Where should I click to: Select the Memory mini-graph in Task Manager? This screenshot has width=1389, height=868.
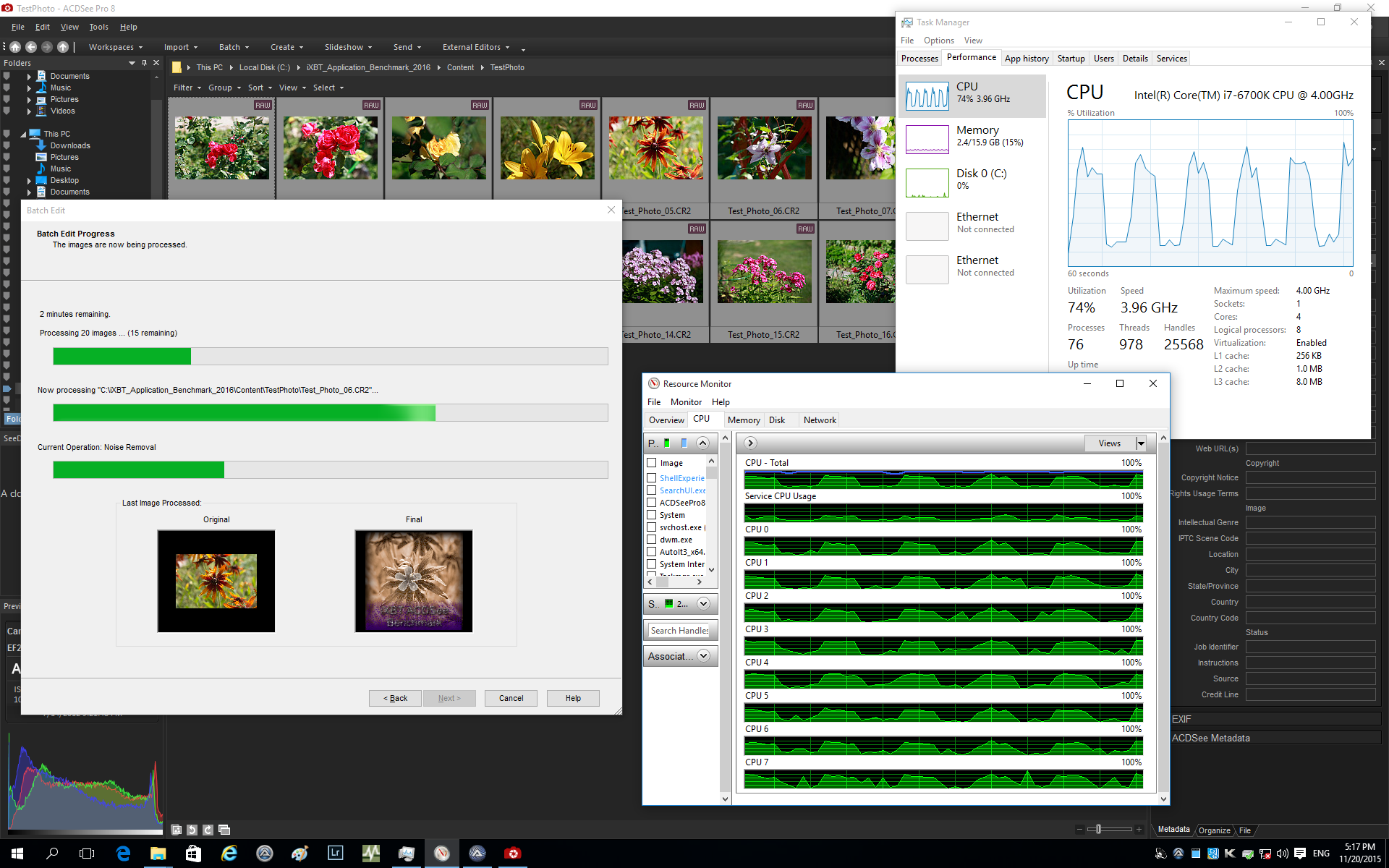927,139
